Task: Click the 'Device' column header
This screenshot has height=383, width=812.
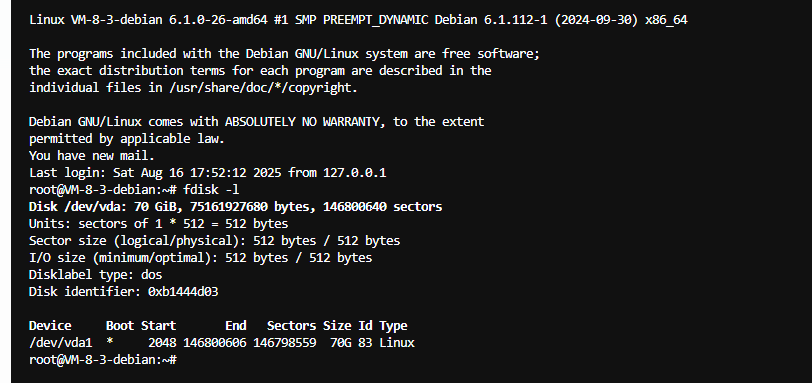Action: (x=50, y=326)
